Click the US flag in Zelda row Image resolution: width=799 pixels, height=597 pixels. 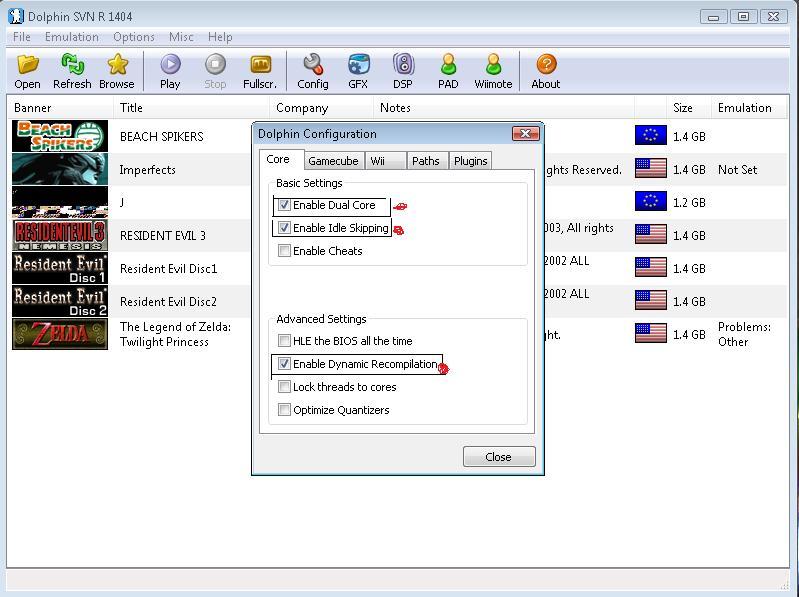coord(651,333)
